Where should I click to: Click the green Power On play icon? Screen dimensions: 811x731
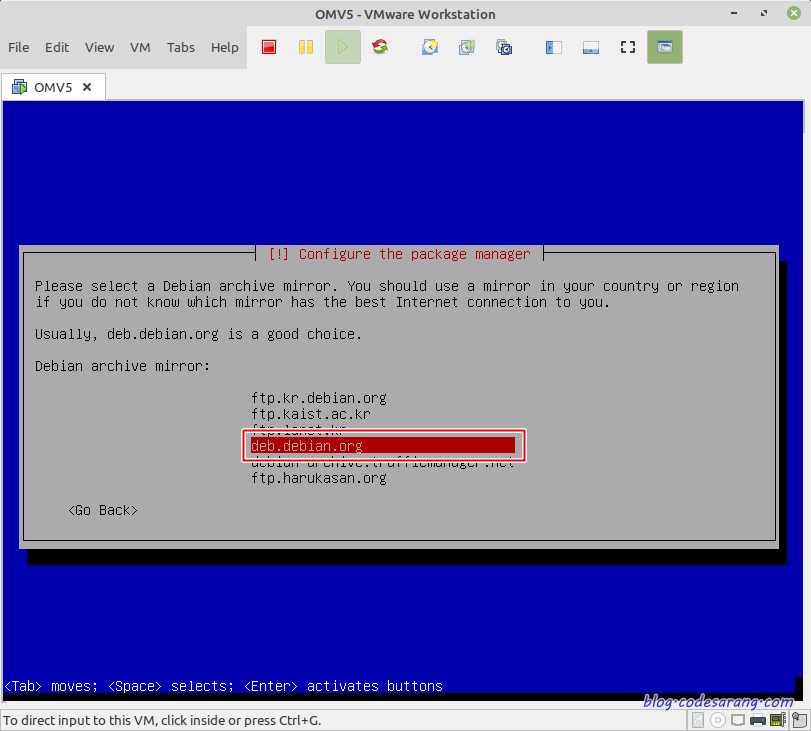[342, 47]
